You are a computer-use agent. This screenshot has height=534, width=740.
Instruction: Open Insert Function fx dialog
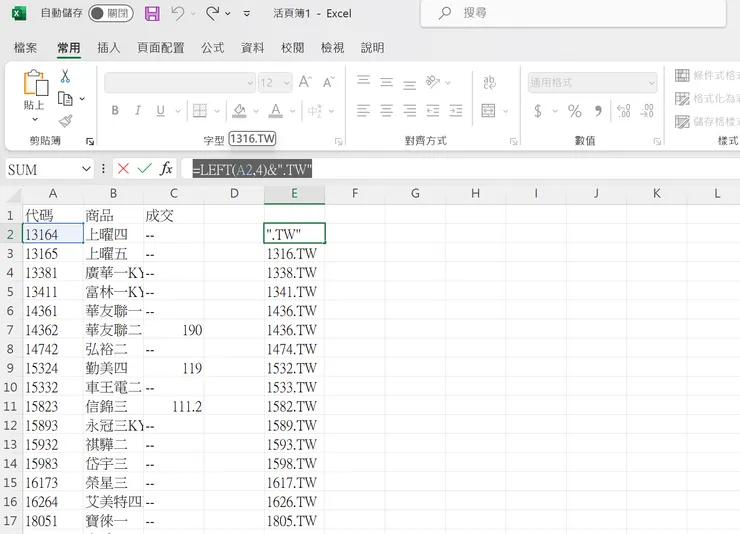[166, 169]
